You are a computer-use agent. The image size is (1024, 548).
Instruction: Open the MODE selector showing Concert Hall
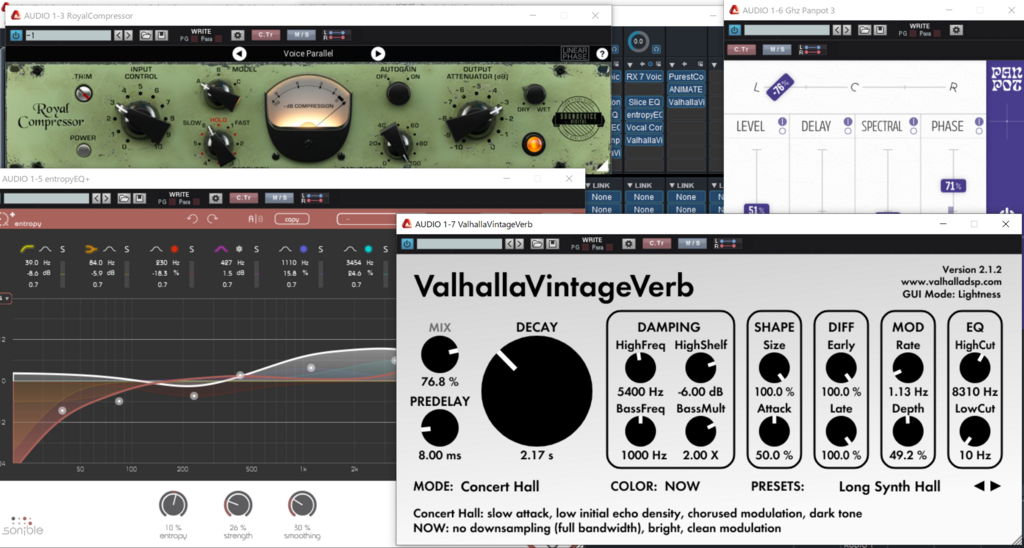(500, 486)
